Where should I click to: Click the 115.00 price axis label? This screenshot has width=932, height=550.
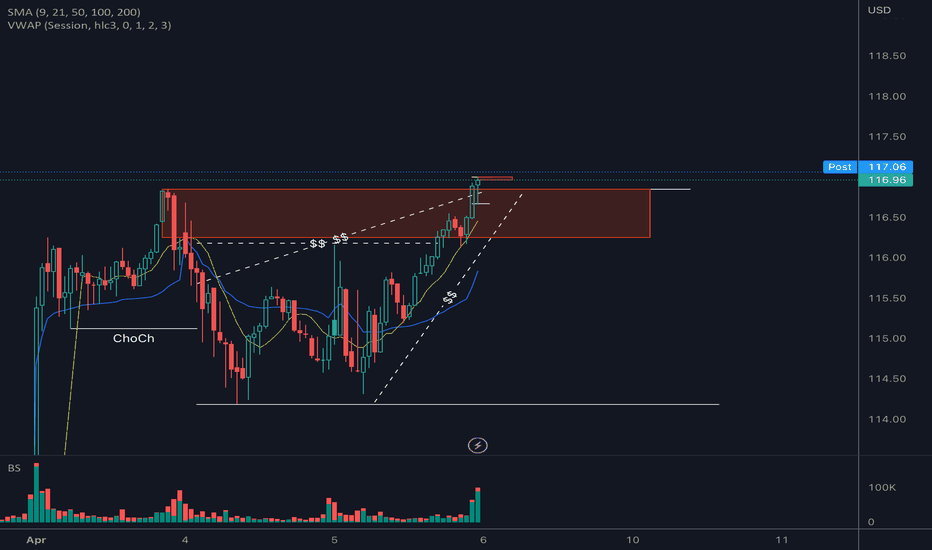pos(887,338)
